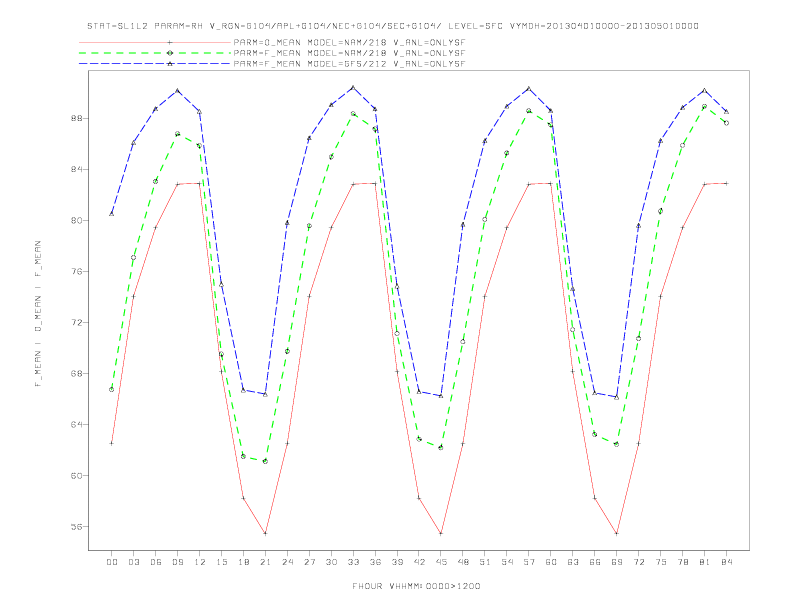Click blue line peak point at hour 33
Screen dimensions: 792x612
(x=353, y=88)
